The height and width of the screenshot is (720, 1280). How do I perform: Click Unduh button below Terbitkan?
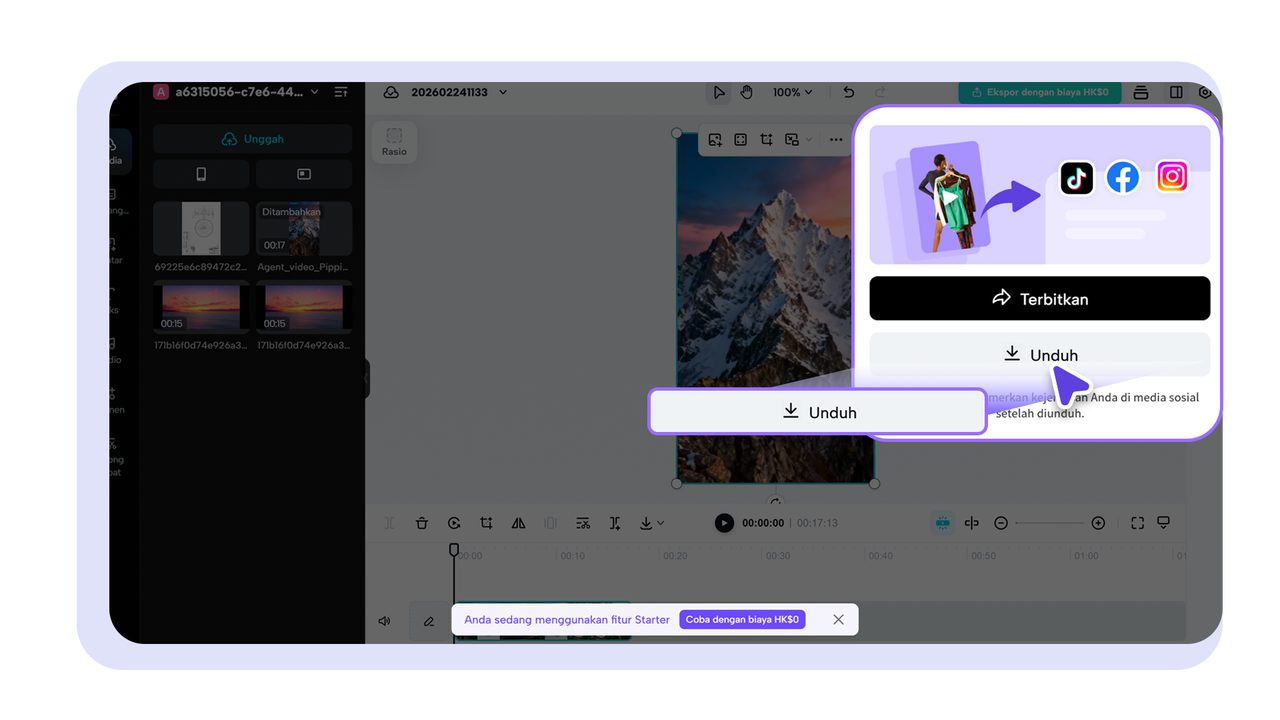[1040, 355]
